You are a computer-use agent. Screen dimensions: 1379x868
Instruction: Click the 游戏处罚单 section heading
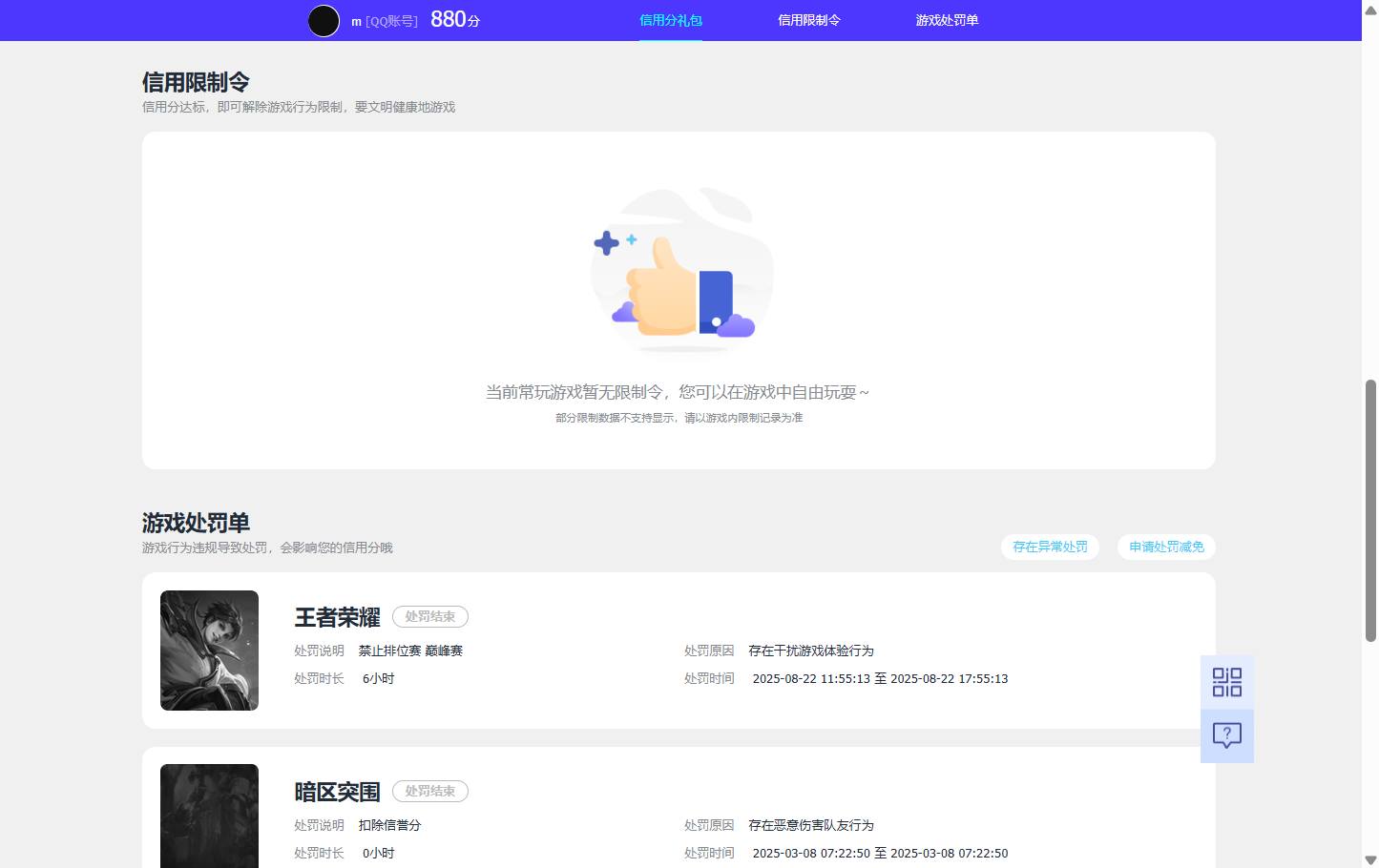pos(196,523)
